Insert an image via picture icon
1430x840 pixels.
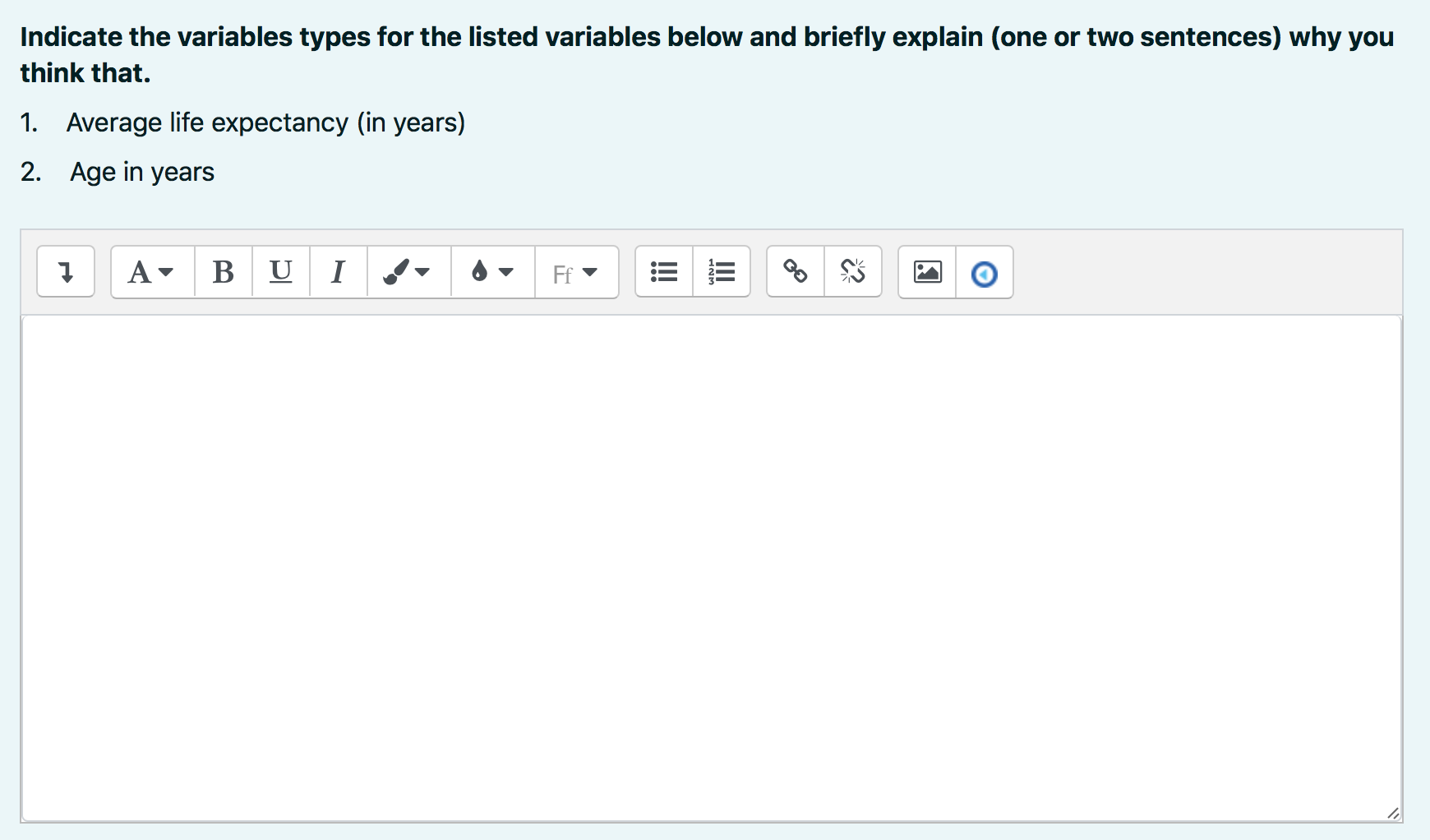point(927,272)
